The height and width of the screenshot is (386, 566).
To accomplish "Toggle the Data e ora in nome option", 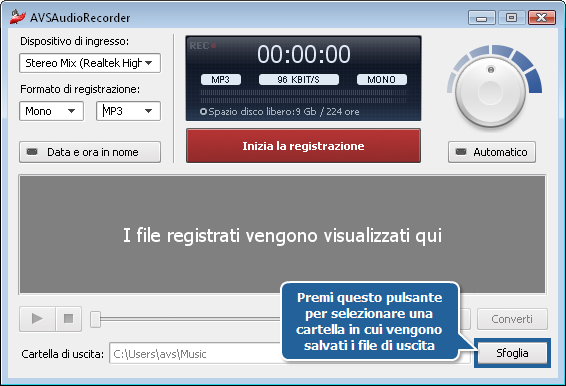I will [90, 152].
